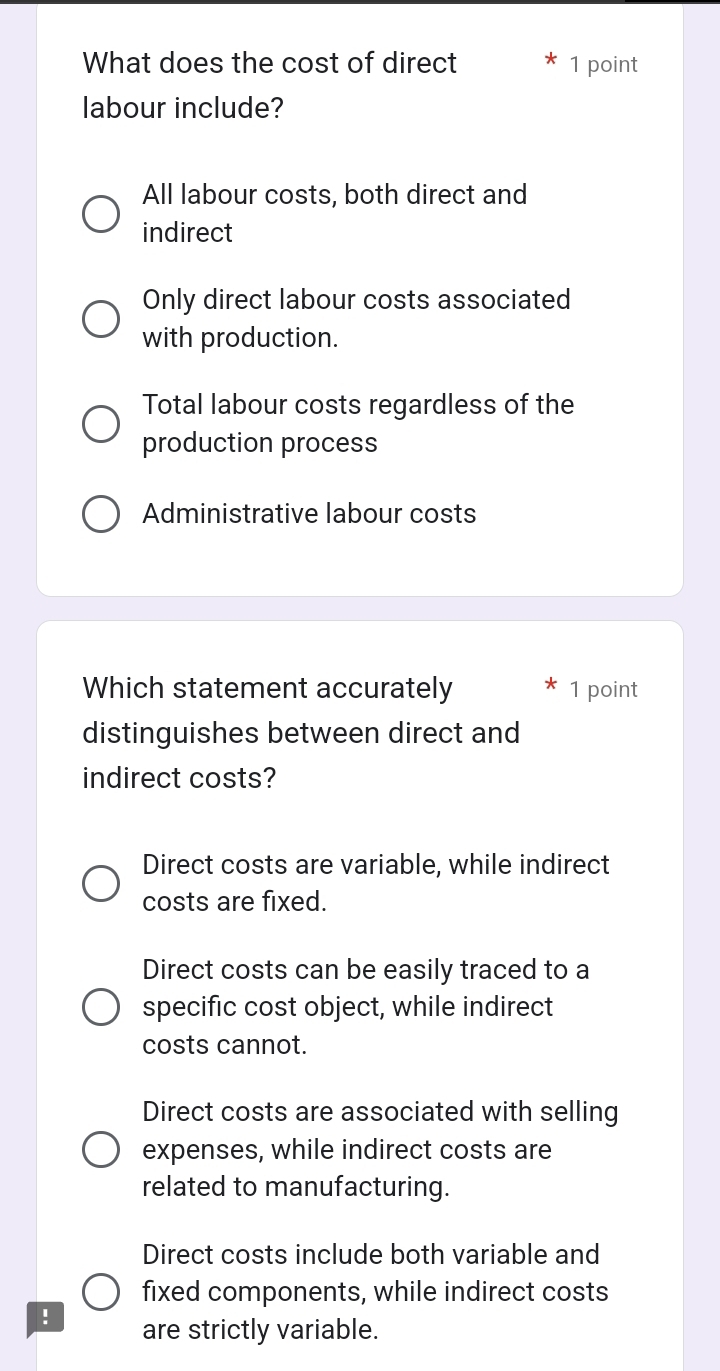Screen dimensions: 720x1371
Task: Choose 'Only direct labour costs associated with production' radio
Action: 100,319
